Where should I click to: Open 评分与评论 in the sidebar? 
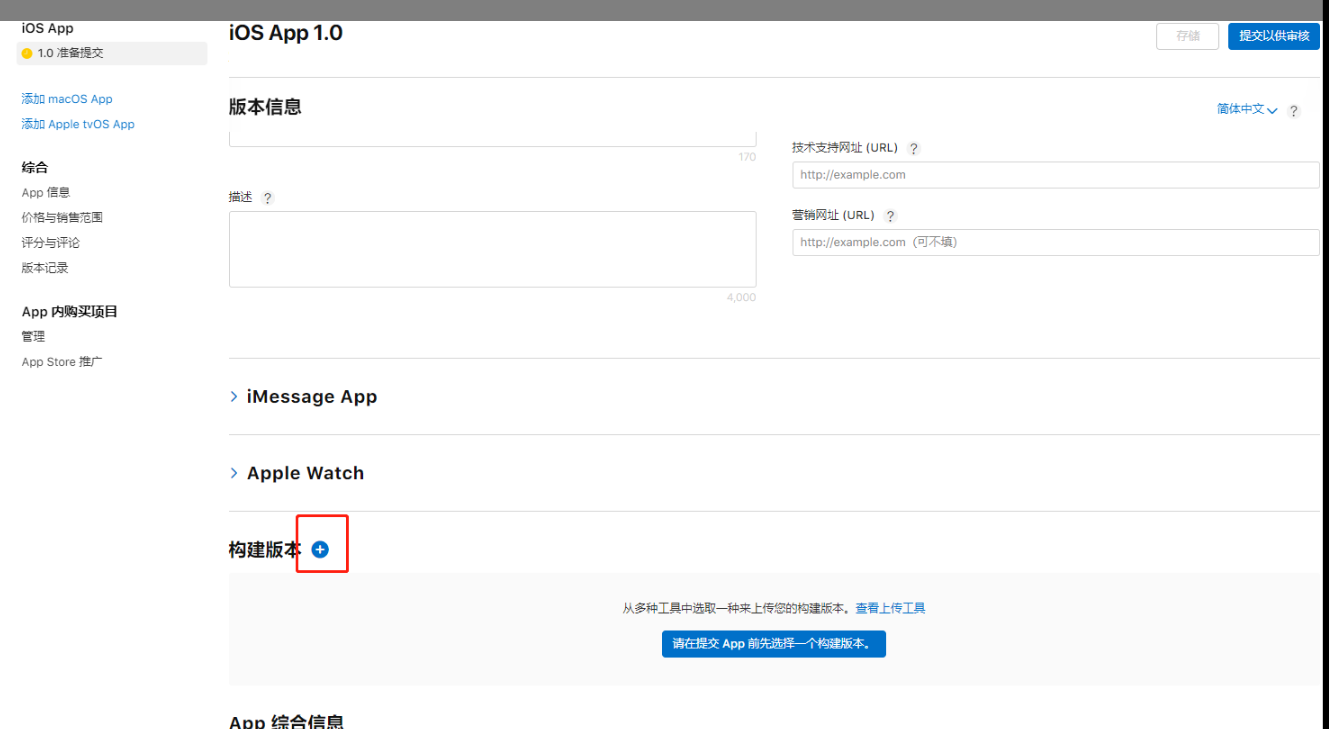(51, 242)
